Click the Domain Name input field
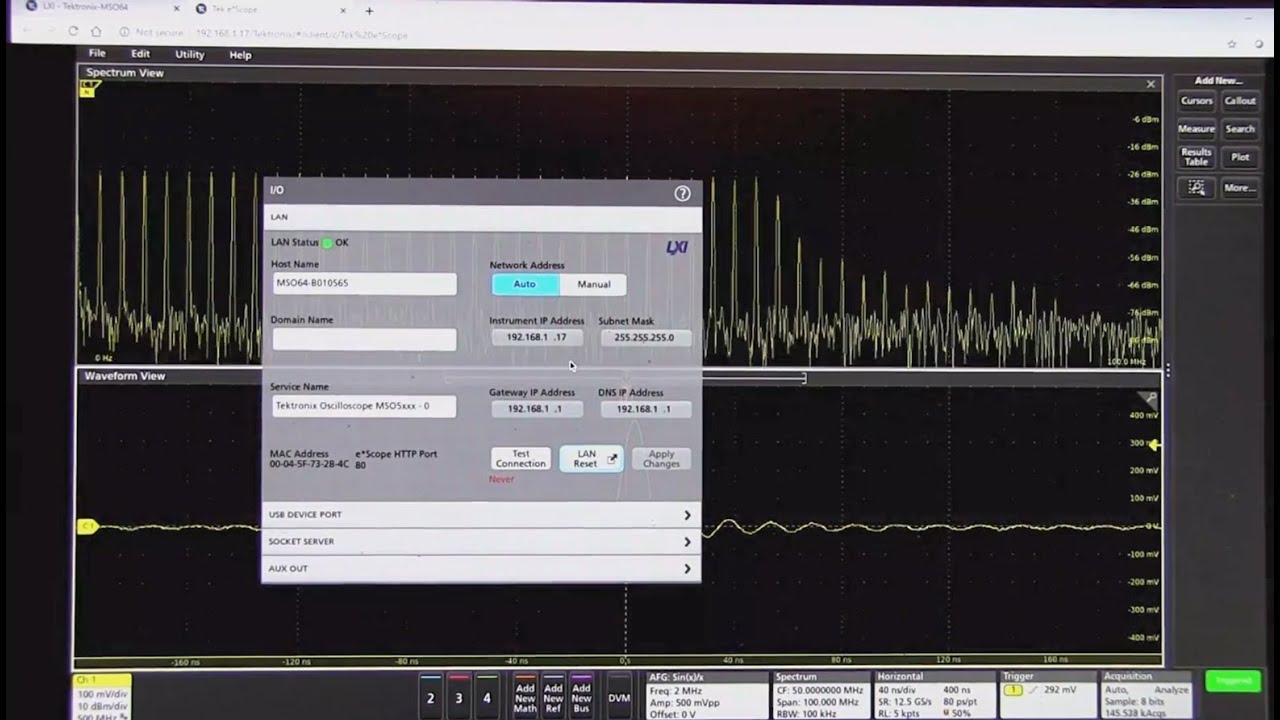1280x720 pixels. coord(364,340)
